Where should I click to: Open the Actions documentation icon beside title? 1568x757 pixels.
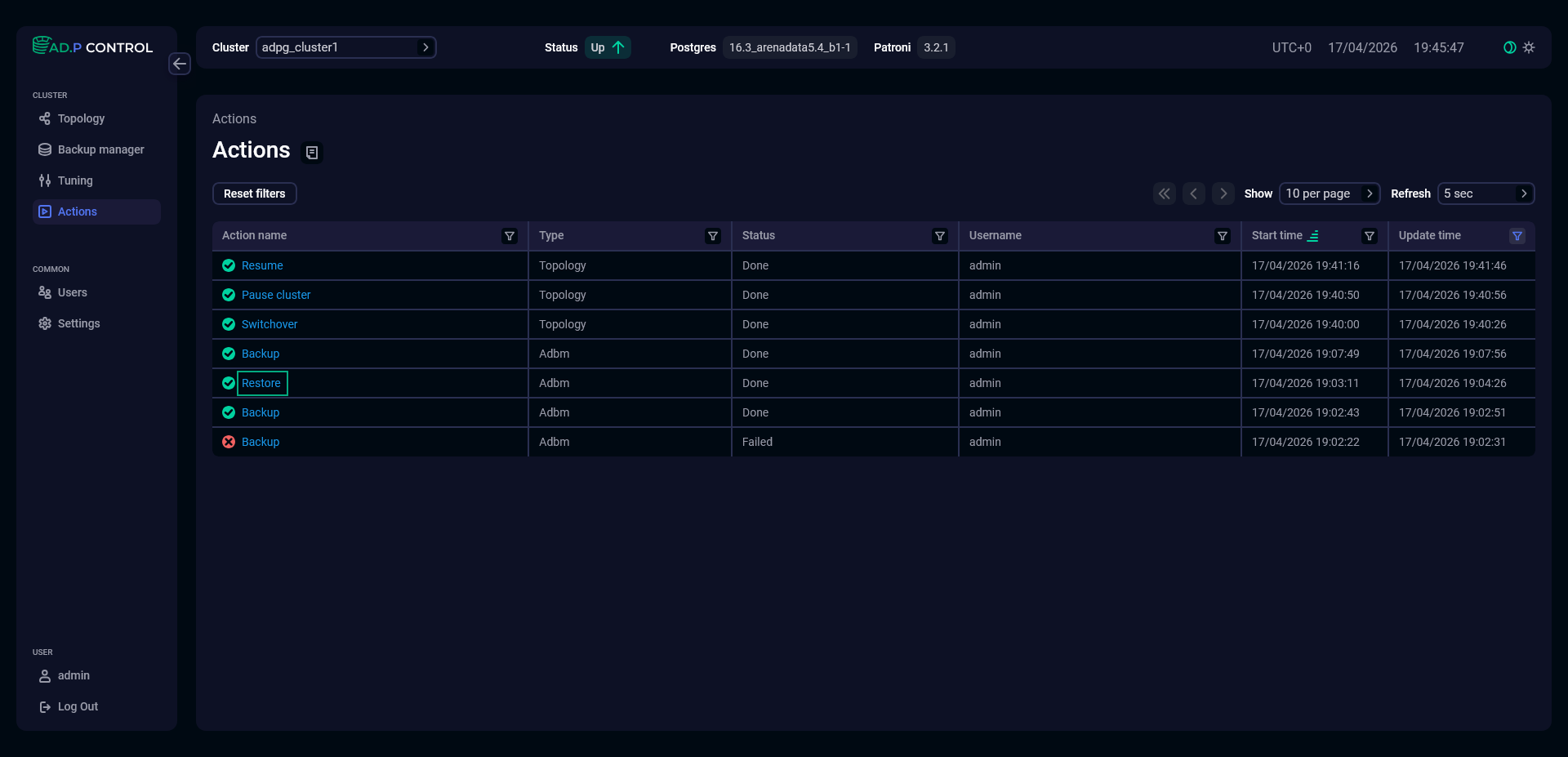tap(312, 153)
